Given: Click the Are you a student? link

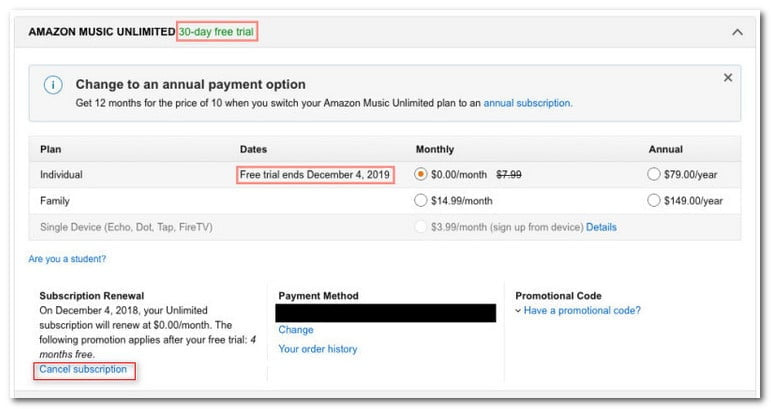Looking at the screenshot, I should pyautogui.click(x=67, y=259).
